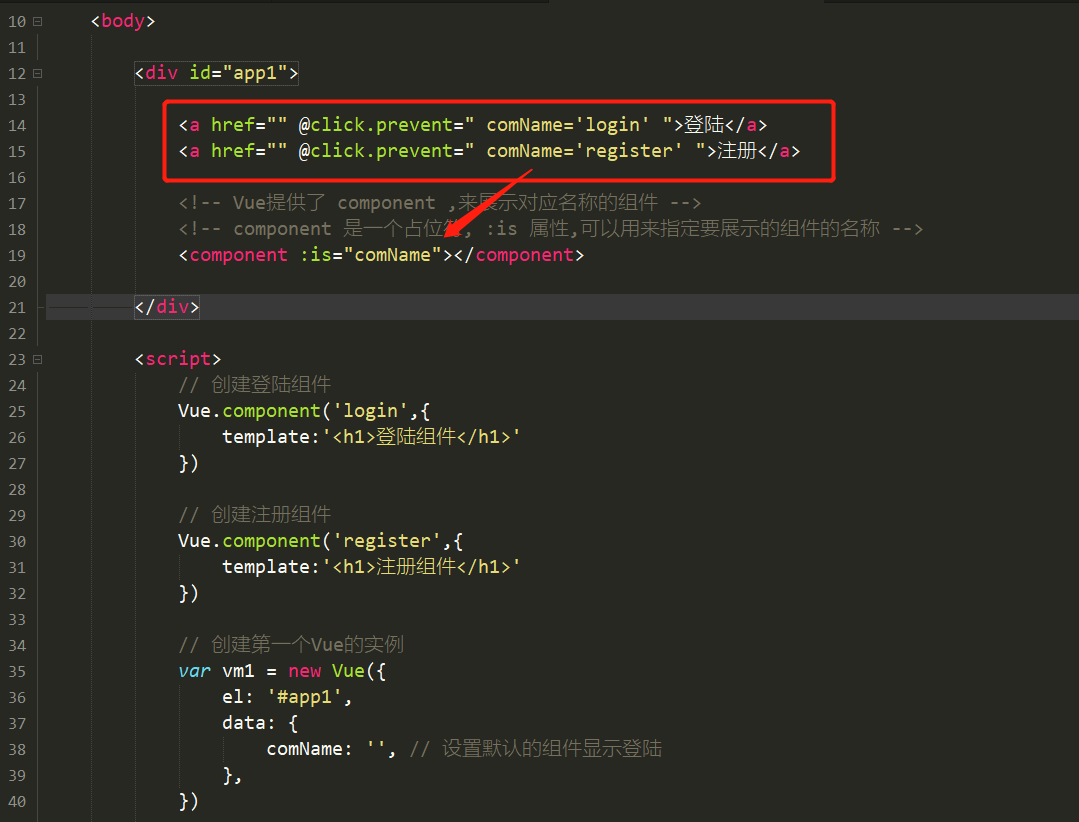
Task: Click the template with 登陆组件 on line 26
Action: coord(371,437)
